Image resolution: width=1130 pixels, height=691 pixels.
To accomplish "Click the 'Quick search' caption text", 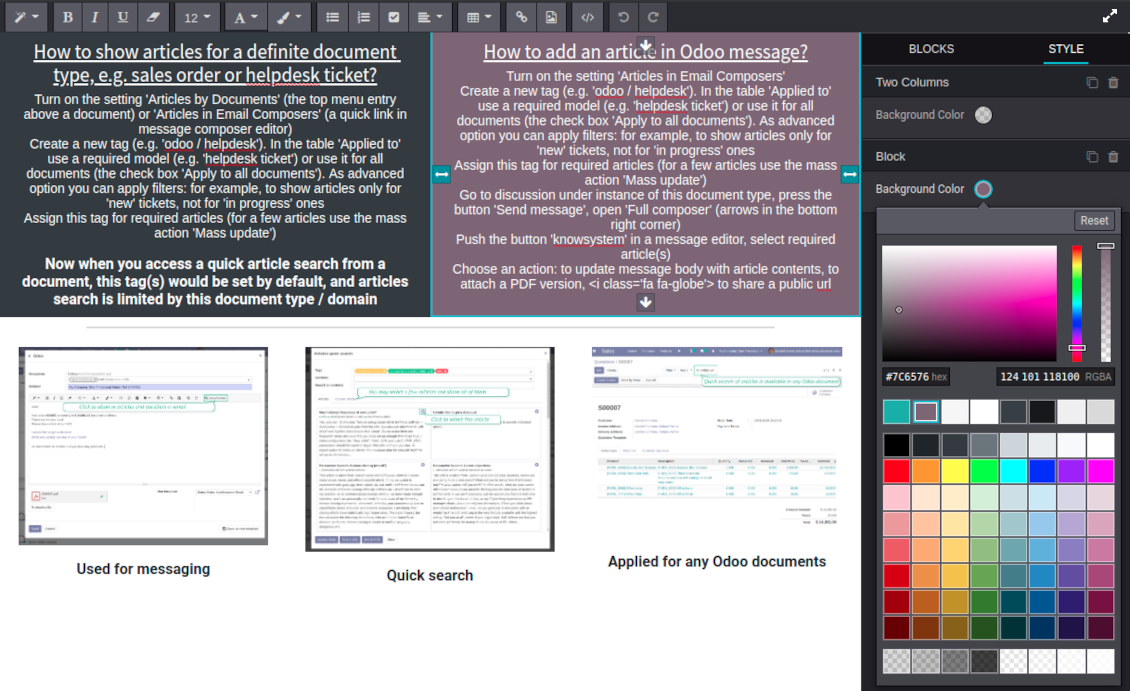I will coord(430,576).
